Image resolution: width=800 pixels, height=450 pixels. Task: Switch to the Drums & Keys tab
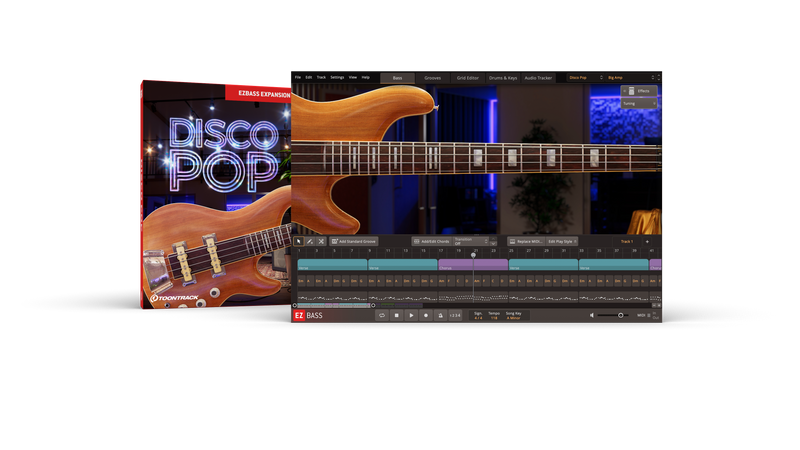pos(503,78)
